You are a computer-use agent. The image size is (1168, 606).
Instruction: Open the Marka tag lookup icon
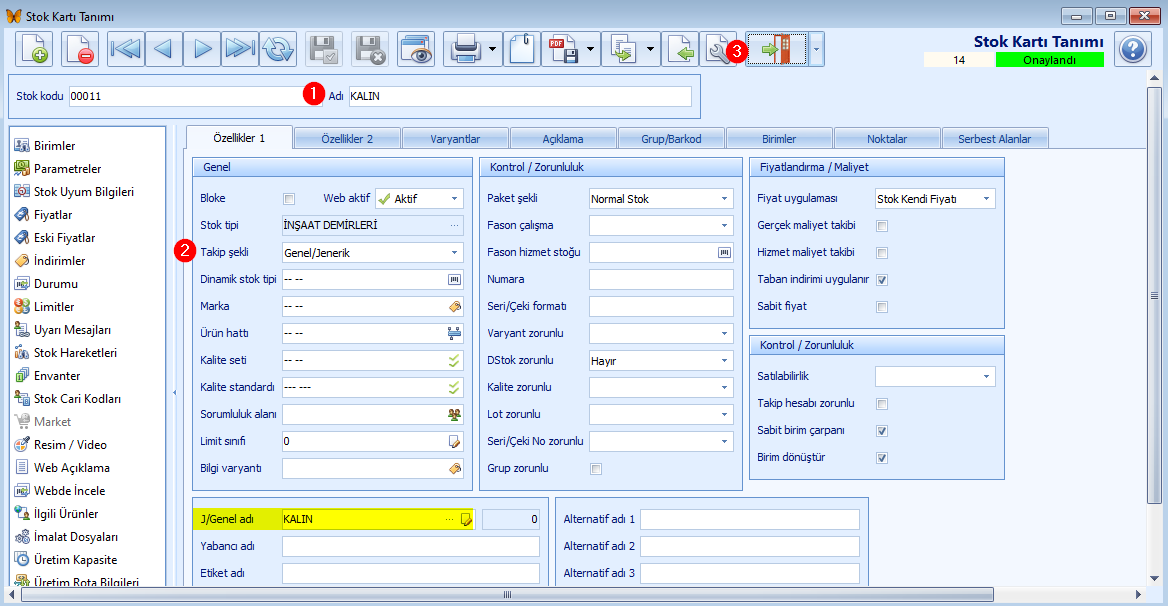454,307
